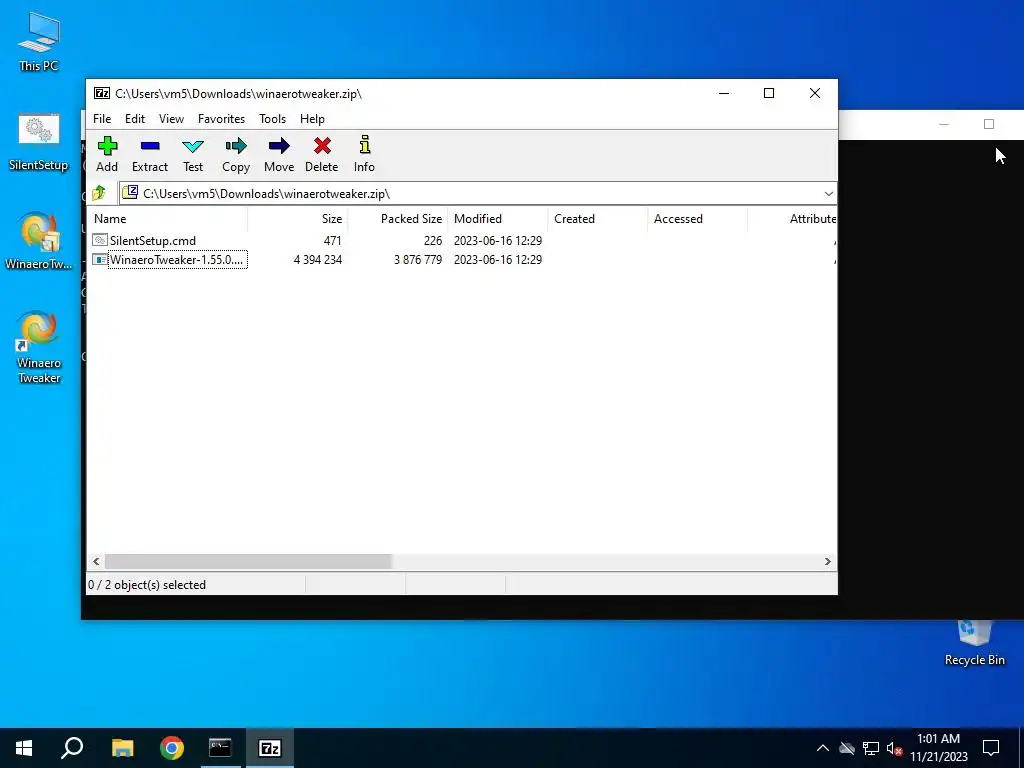Click the horizontal scrollbar thumb

click(x=248, y=562)
